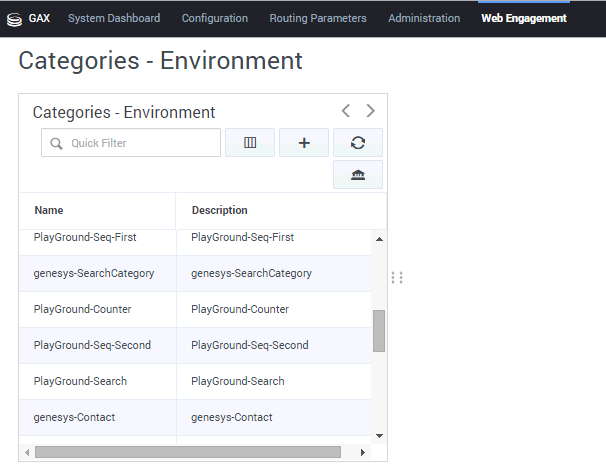606x471 pixels.
Task: Open the column chooser icon
Action: click(x=250, y=143)
